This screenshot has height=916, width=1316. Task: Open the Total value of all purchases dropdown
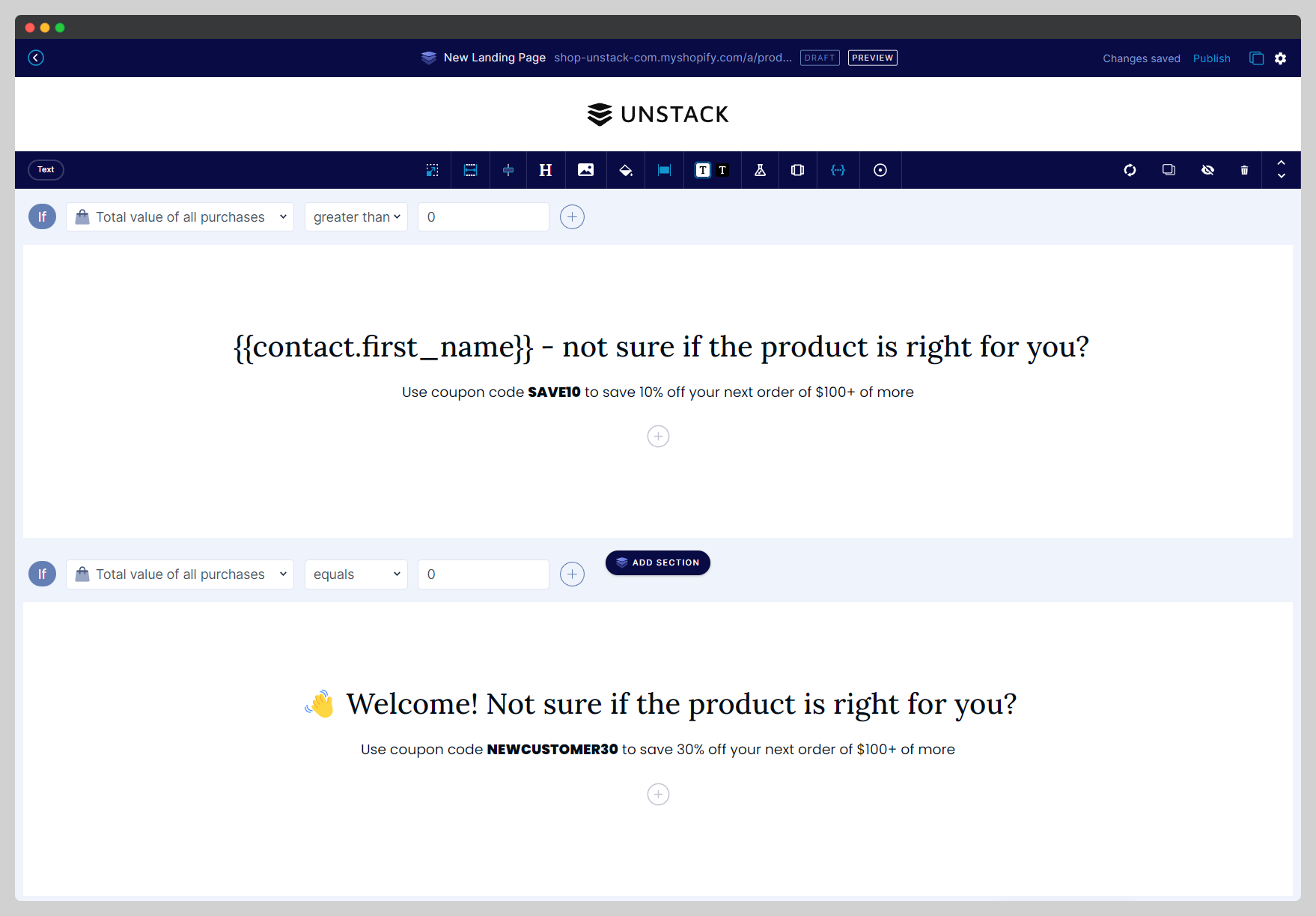pyautogui.click(x=180, y=216)
